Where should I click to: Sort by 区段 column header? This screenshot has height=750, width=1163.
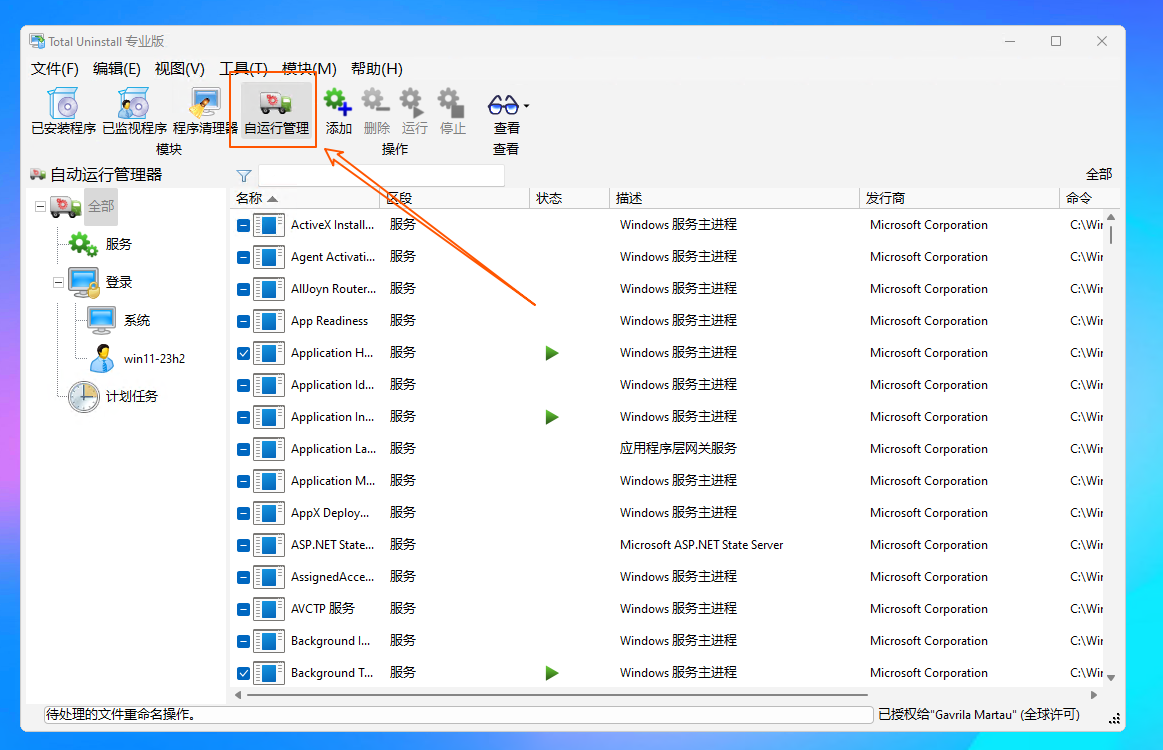455,198
